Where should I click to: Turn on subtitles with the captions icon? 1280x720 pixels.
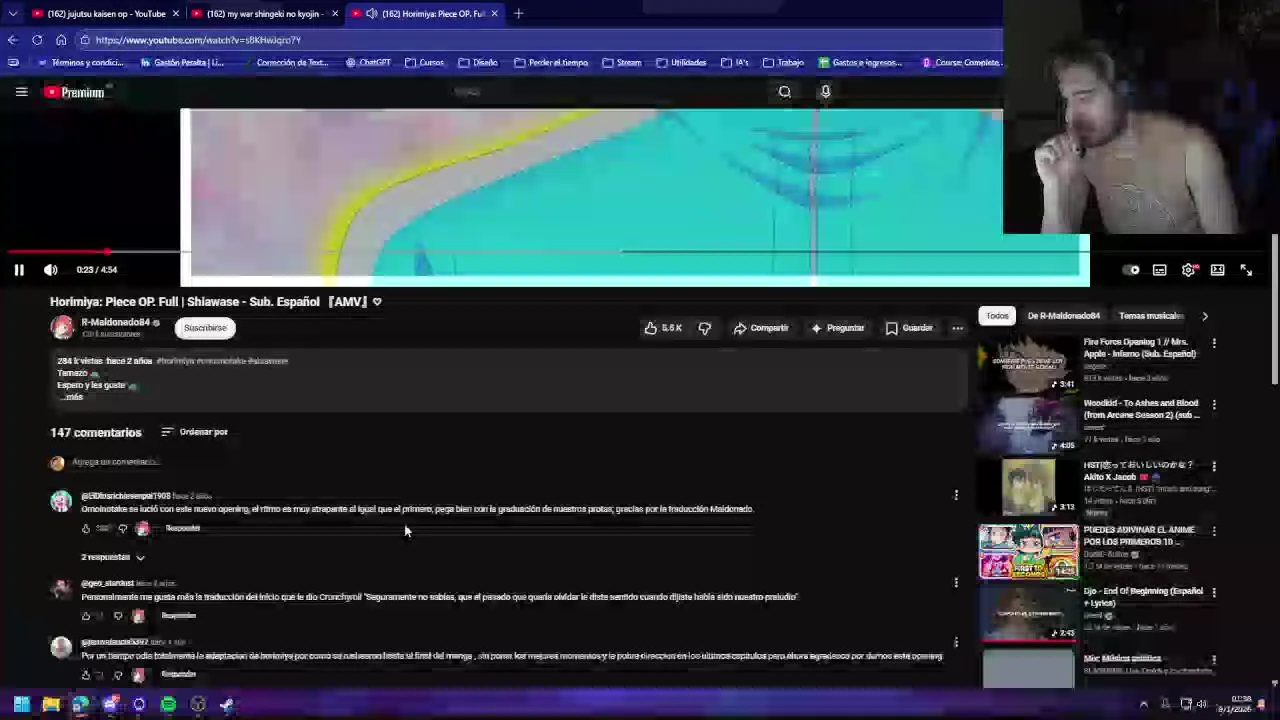(x=1159, y=269)
